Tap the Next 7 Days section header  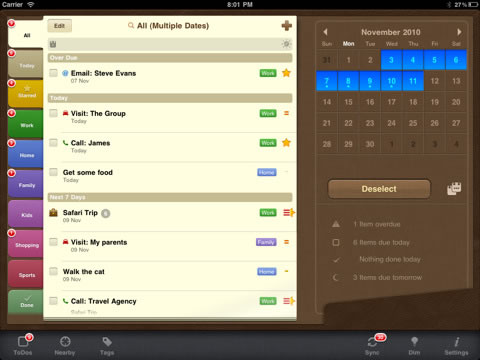pos(170,197)
